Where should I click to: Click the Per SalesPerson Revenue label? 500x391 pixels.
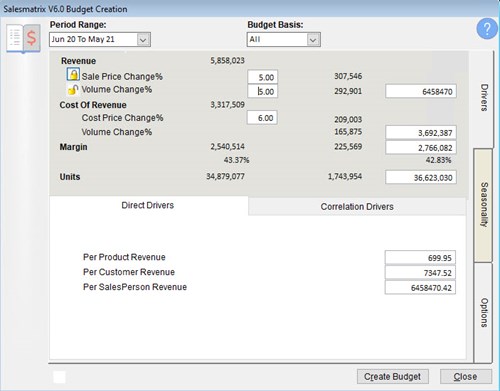135,287
